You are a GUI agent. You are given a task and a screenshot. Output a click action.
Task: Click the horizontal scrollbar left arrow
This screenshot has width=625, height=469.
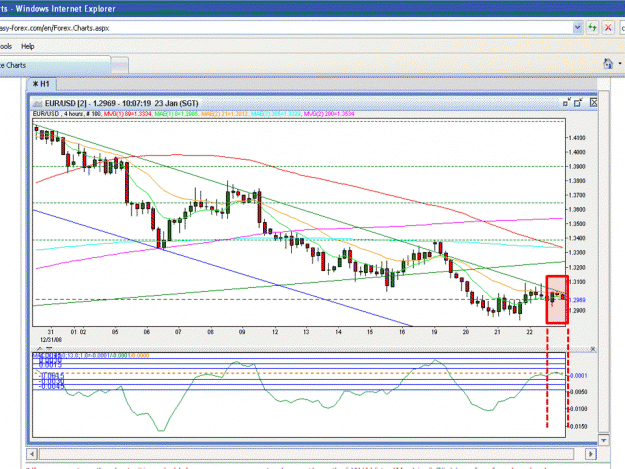32,454
